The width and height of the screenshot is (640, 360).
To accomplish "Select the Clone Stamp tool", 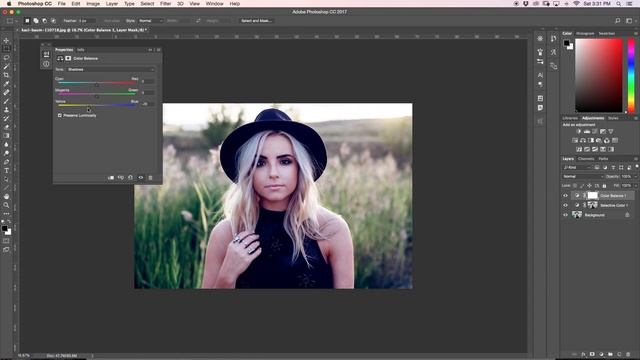I will pos(6,110).
